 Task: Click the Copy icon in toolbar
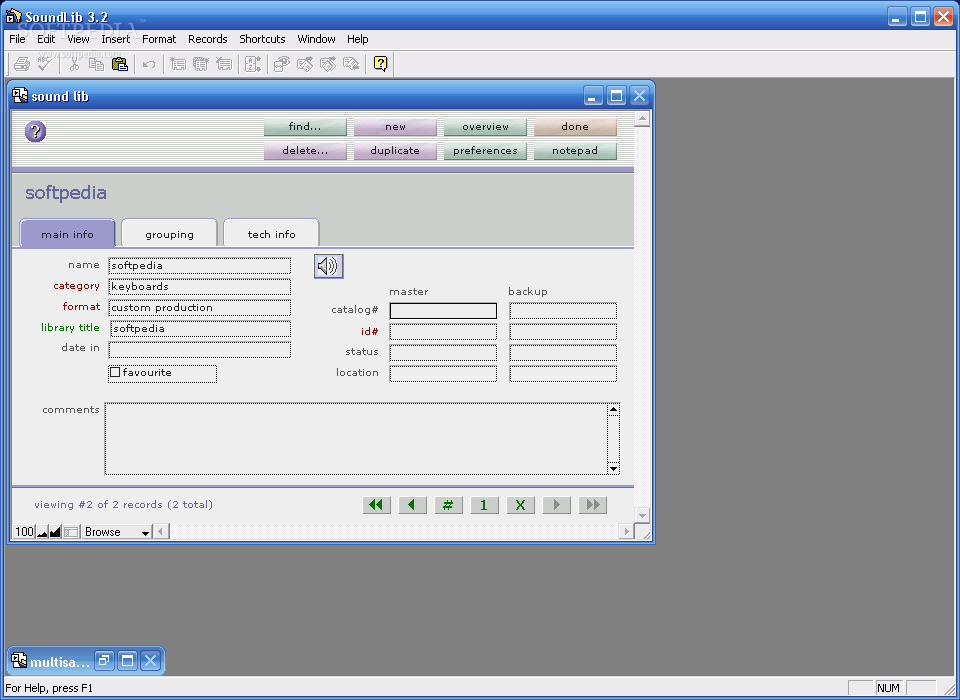(x=97, y=64)
